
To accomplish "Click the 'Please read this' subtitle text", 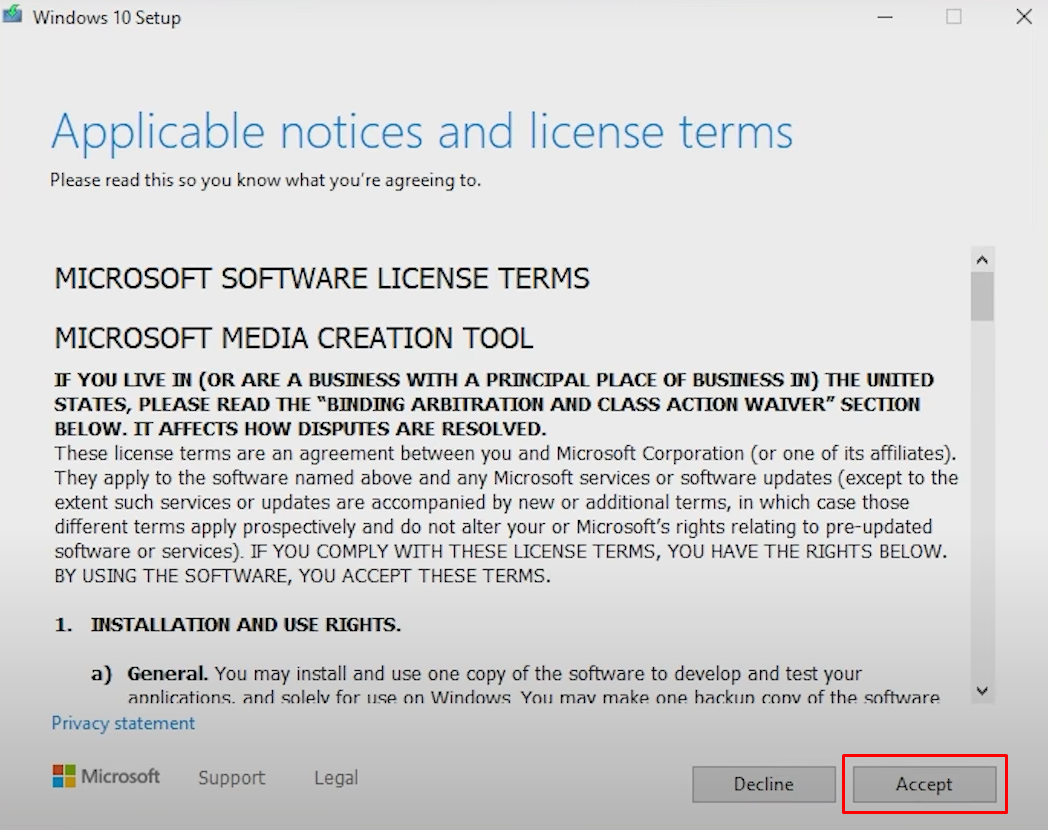I will pyautogui.click(x=266, y=181).
